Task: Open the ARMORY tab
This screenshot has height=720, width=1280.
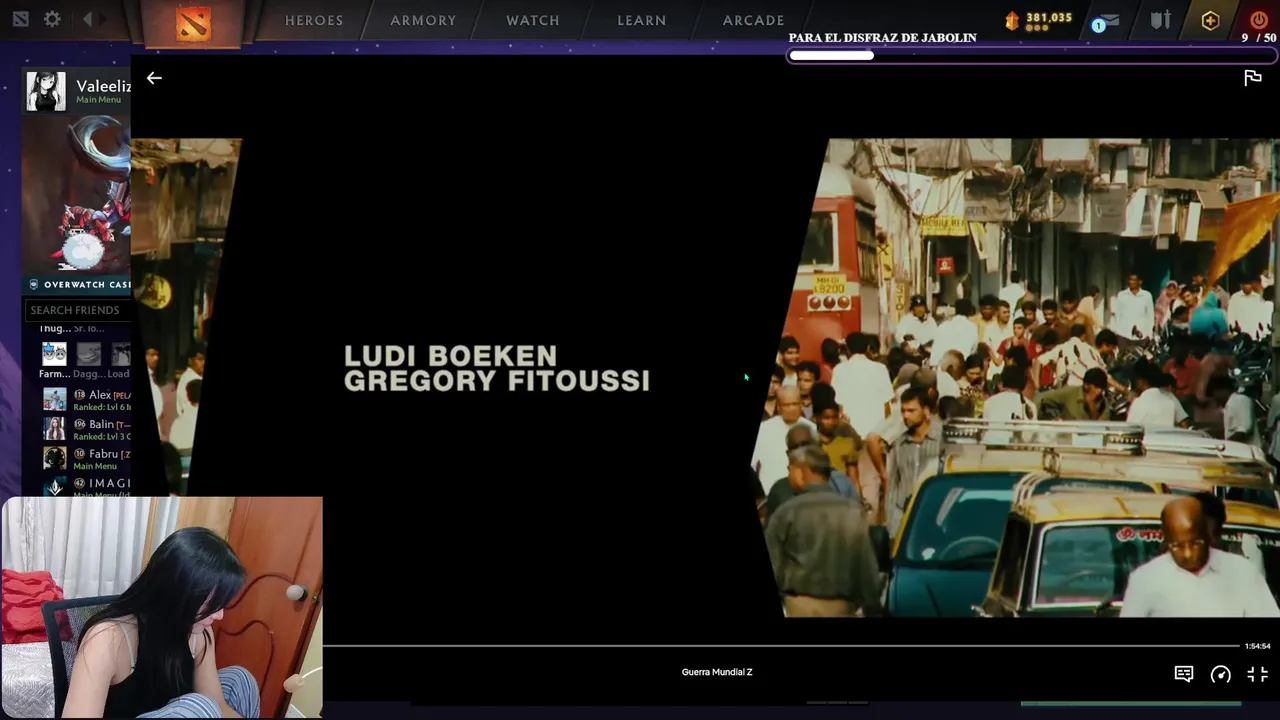Action: 423,20
